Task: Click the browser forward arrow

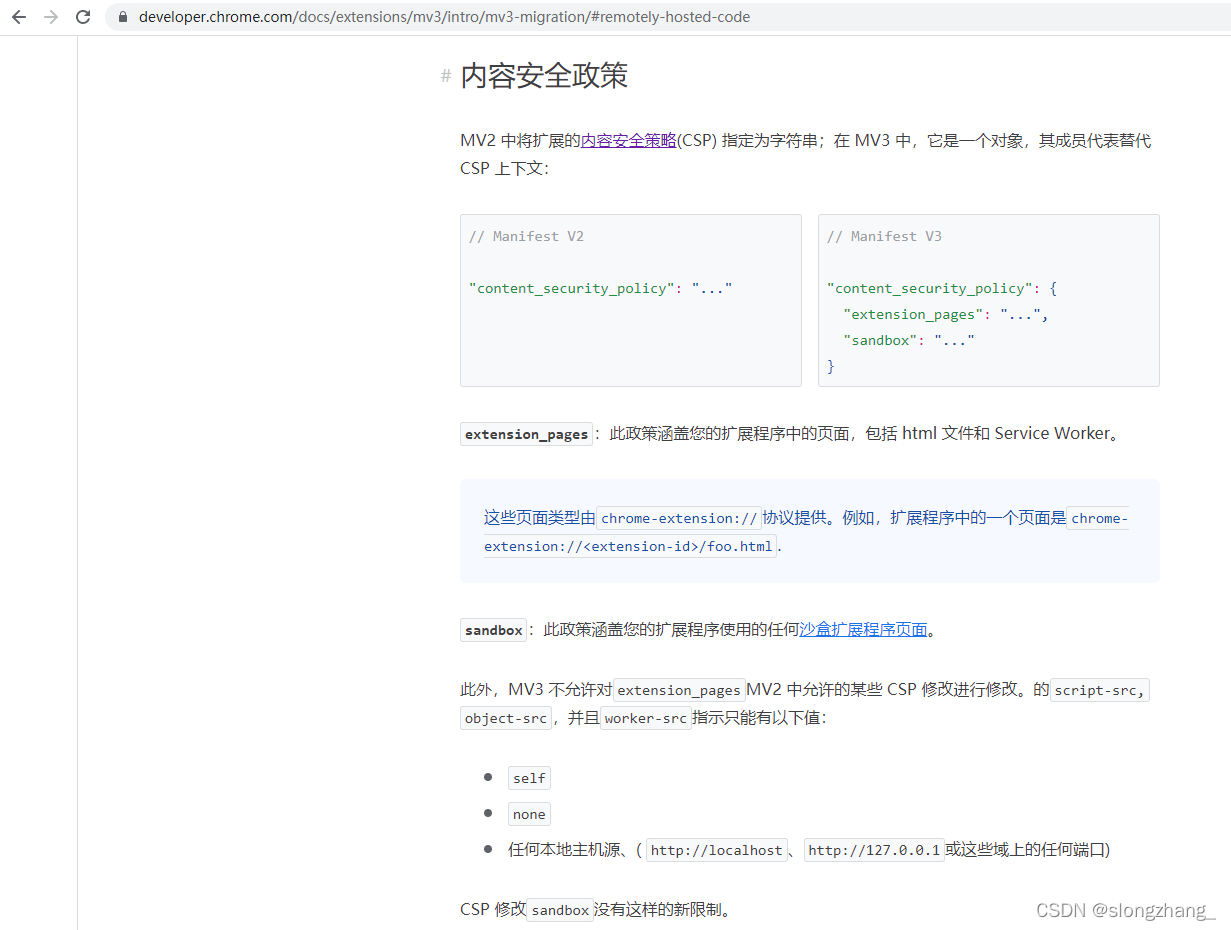Action: (51, 17)
